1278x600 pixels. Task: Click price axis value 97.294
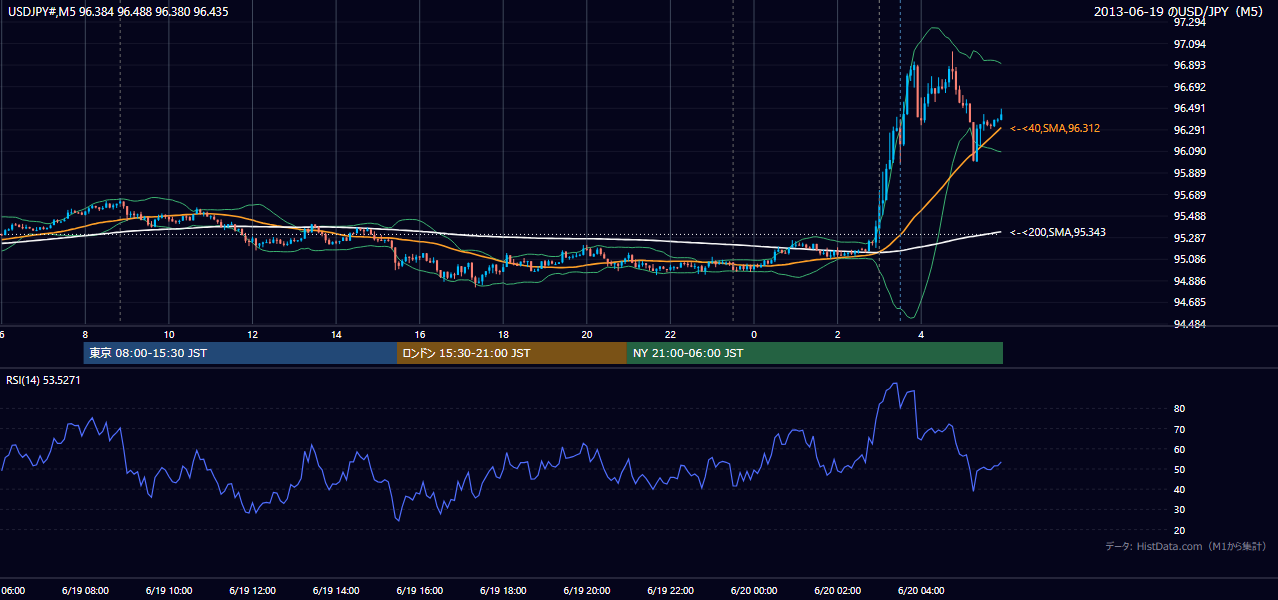1189,22
